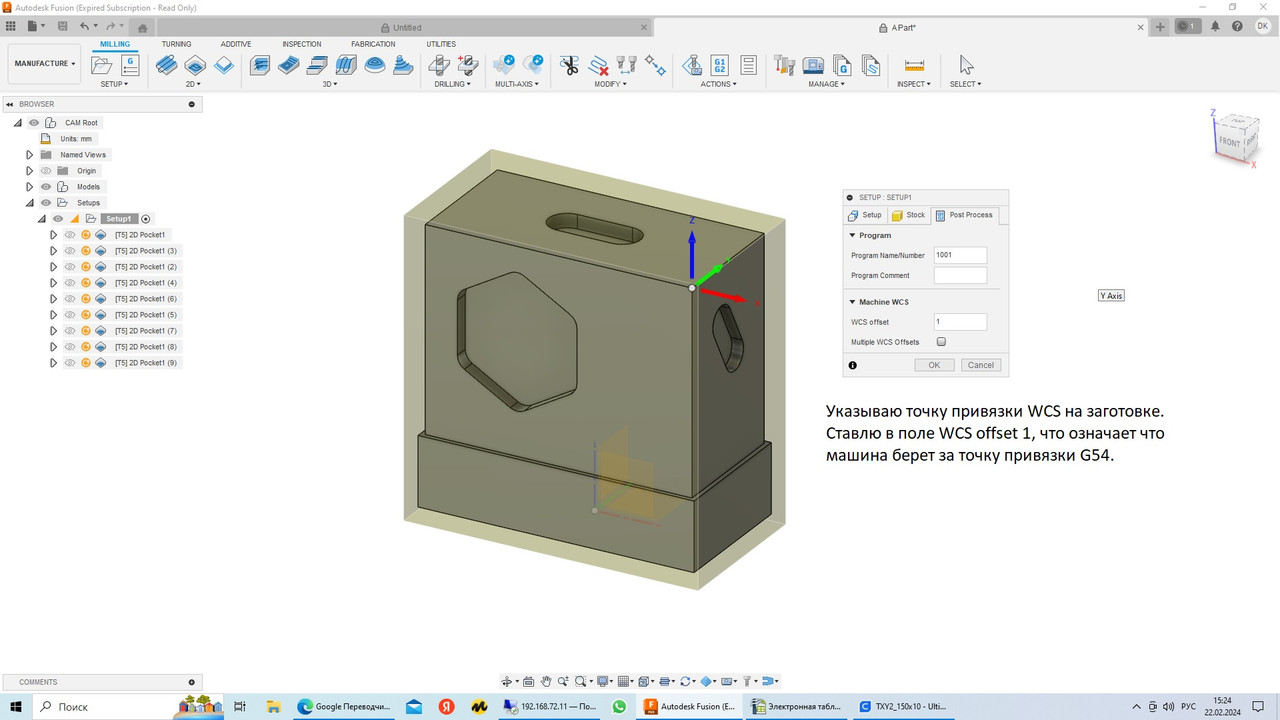1280x720 pixels.
Task: Click the Post Process G1 G2 icon
Action: (x=720, y=66)
